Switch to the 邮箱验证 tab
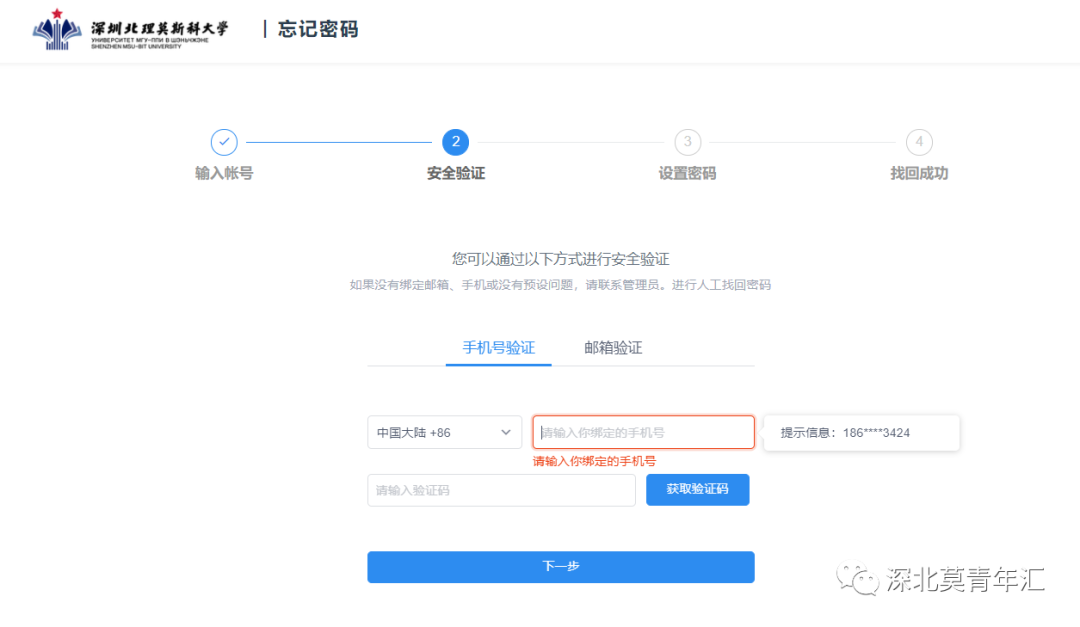Screen dimensions: 1080x627 coord(613,348)
